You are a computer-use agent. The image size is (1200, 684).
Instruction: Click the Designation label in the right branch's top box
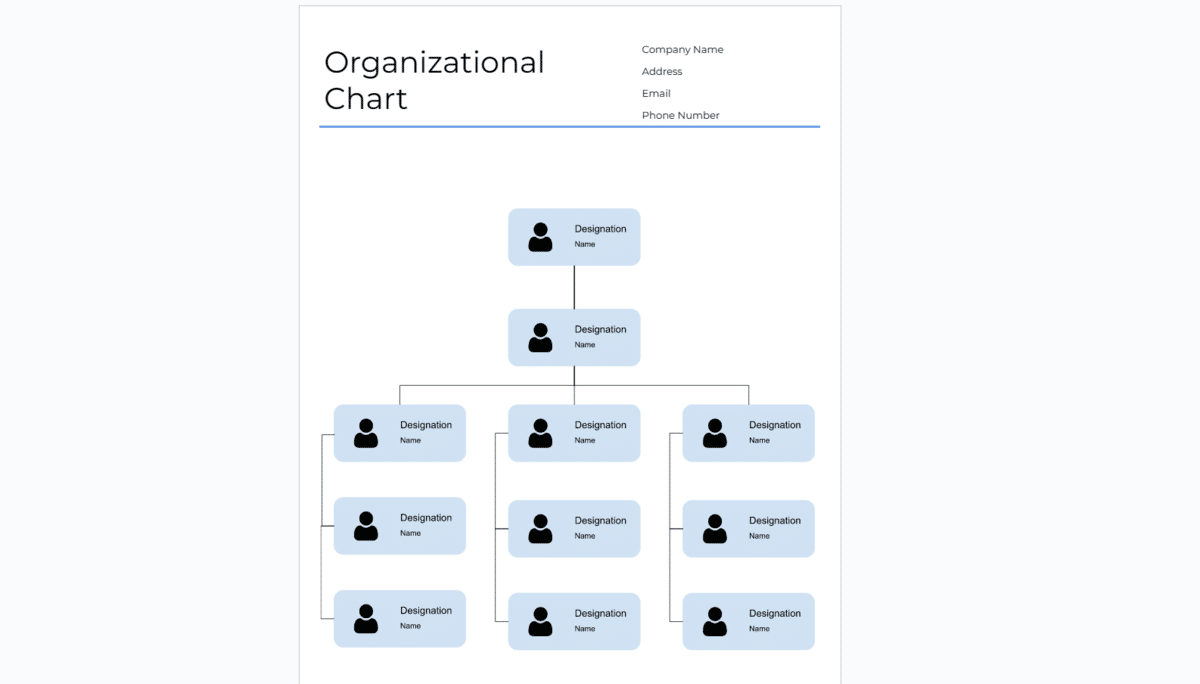775,424
